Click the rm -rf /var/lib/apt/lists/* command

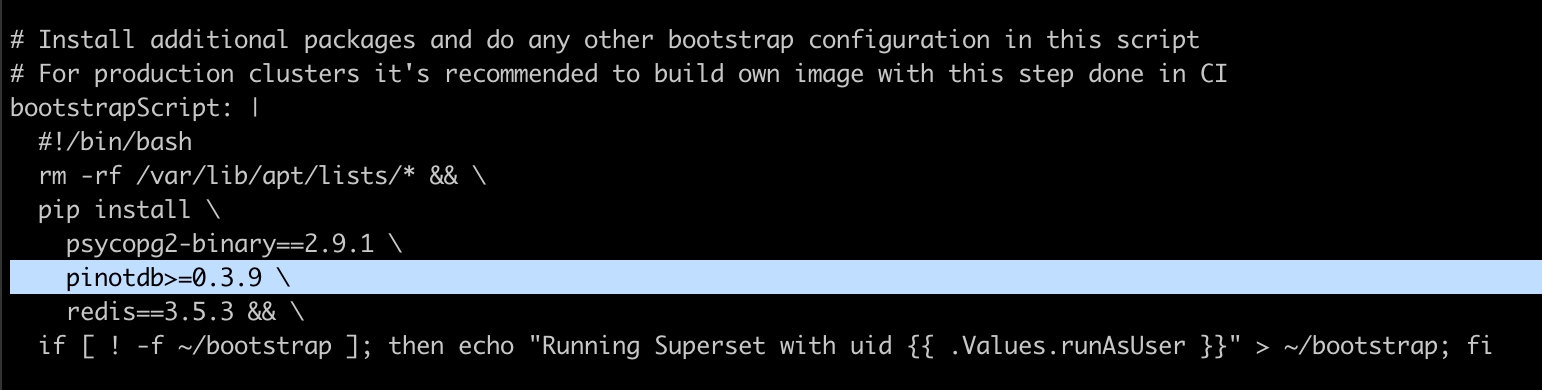click(x=228, y=175)
